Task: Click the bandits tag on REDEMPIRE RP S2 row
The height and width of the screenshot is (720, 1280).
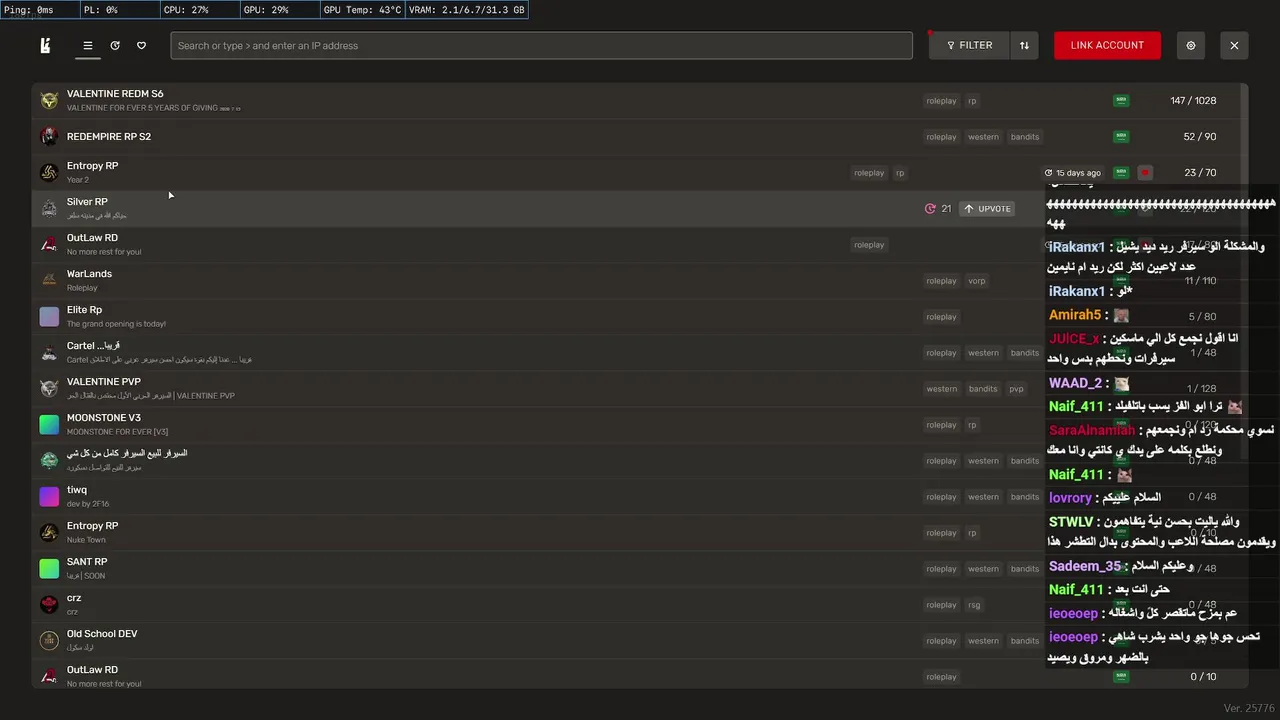Action: click(x=1025, y=137)
